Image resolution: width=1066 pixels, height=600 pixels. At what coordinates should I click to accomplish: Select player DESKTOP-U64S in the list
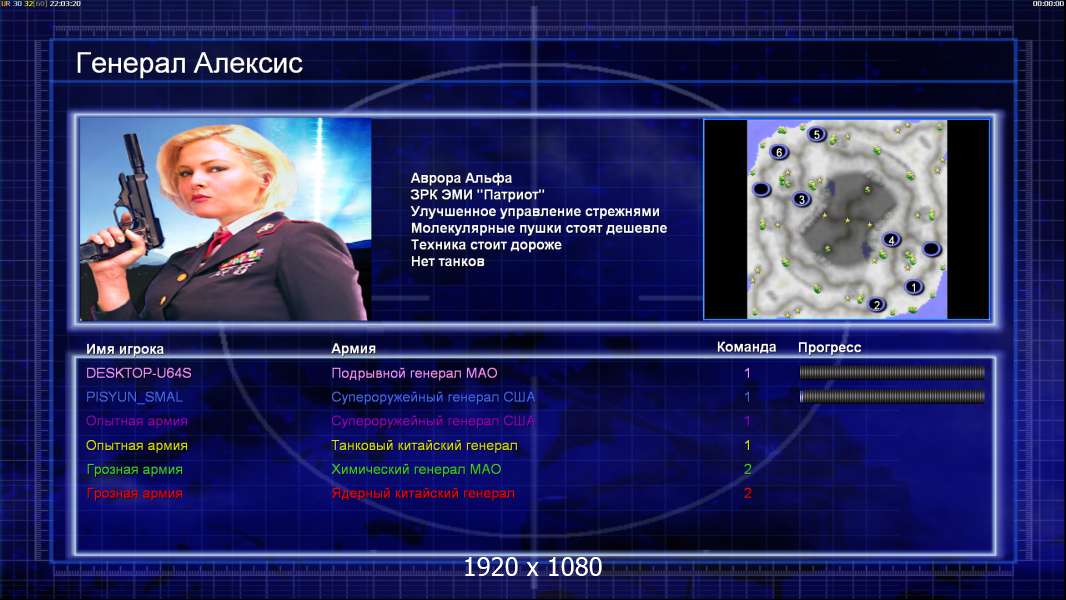pos(139,373)
